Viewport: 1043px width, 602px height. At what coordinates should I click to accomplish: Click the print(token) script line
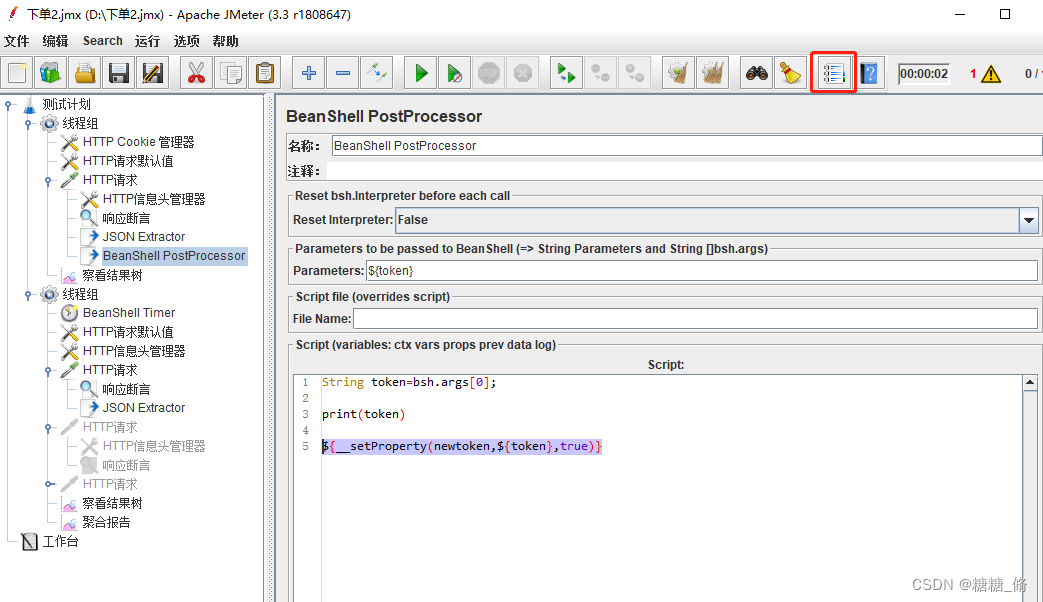[x=363, y=414]
